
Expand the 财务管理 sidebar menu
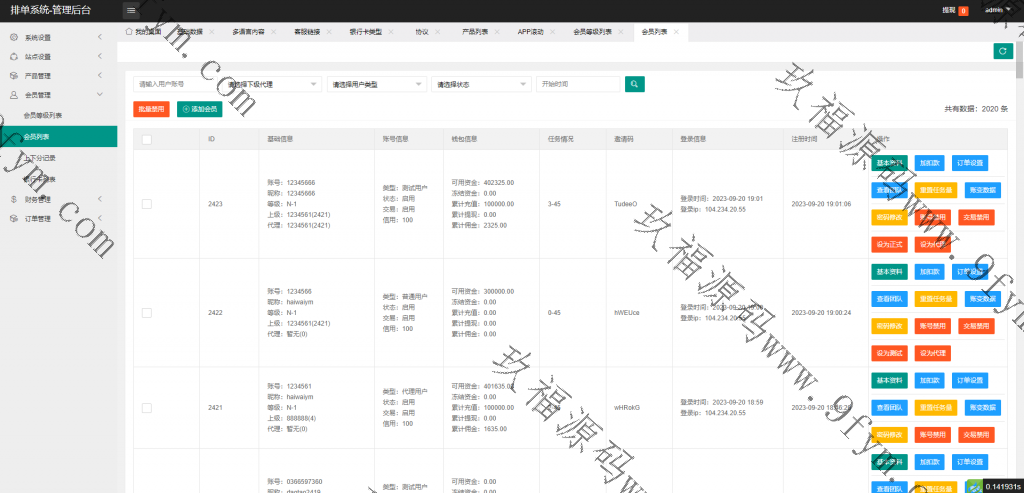pos(58,199)
